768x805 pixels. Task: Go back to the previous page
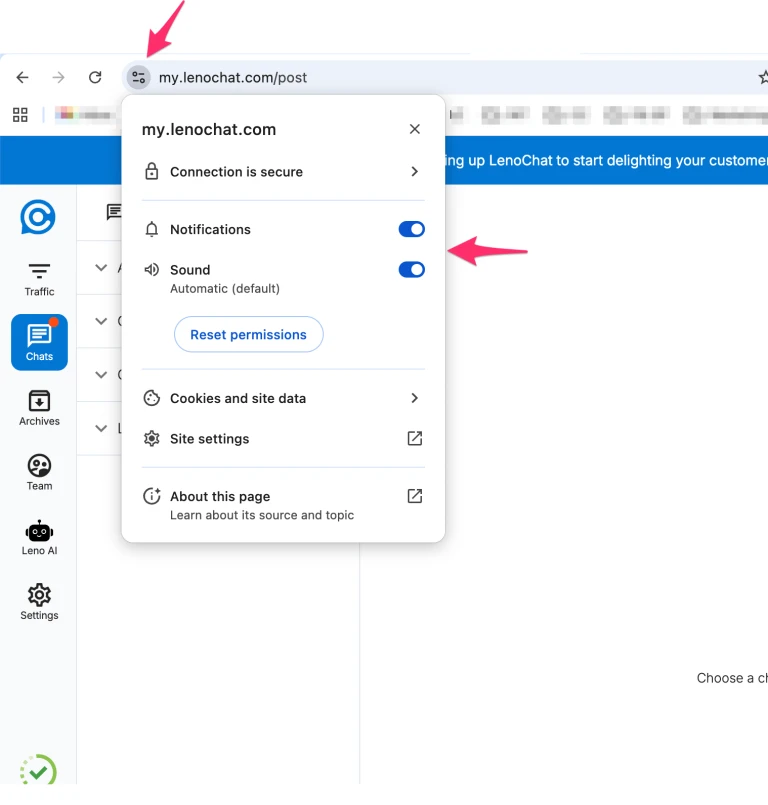pyautogui.click(x=23, y=78)
